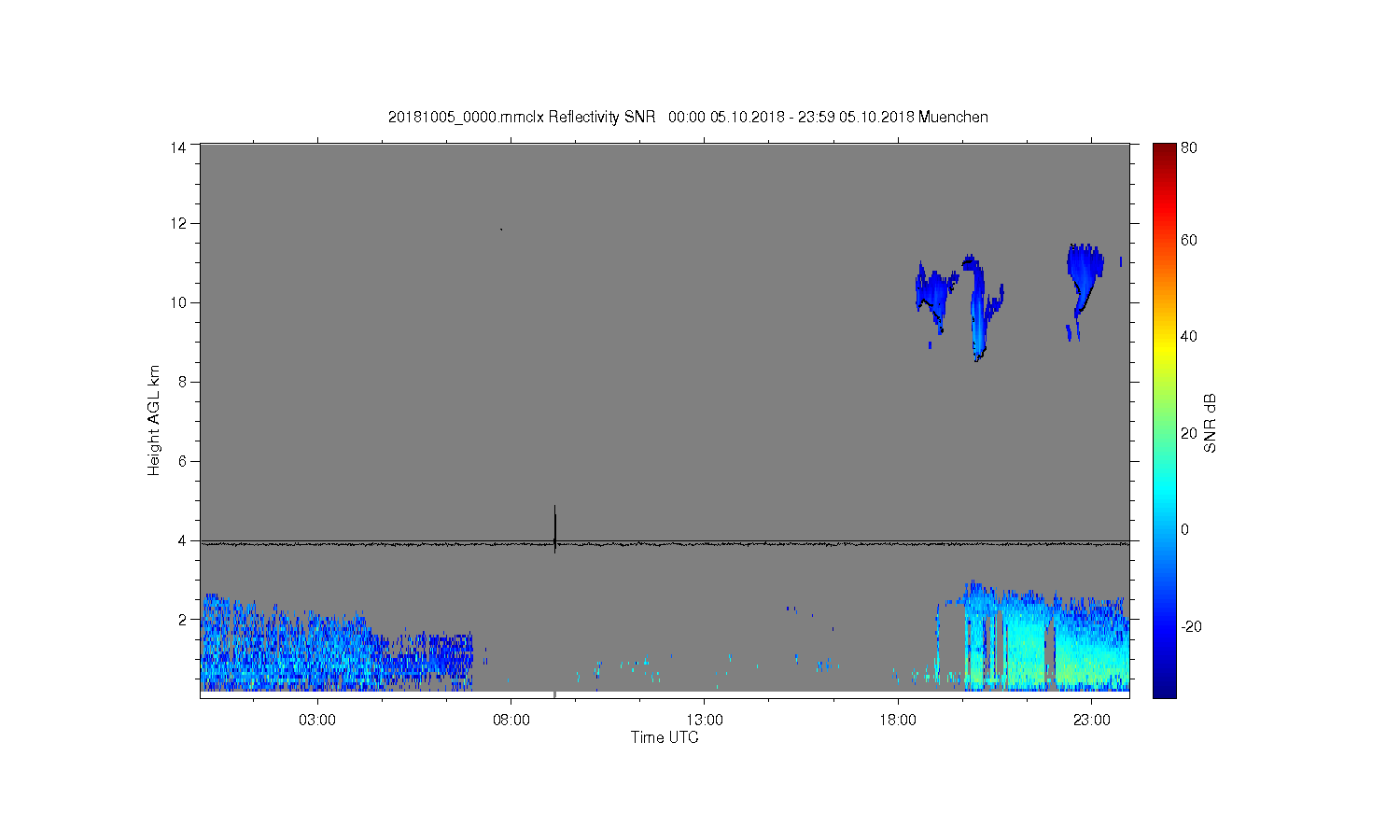Screen dimensions: 1400x840
Task: Click the tall cirrus cloud echo near 20:00
Action: click(x=978, y=307)
